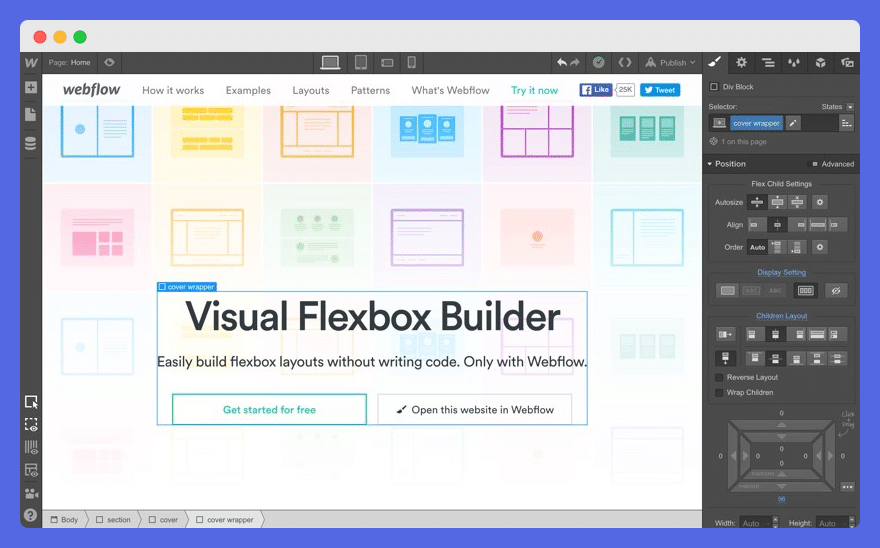
Task: Set Autosize to don't shrink or grow
Action: click(x=797, y=202)
